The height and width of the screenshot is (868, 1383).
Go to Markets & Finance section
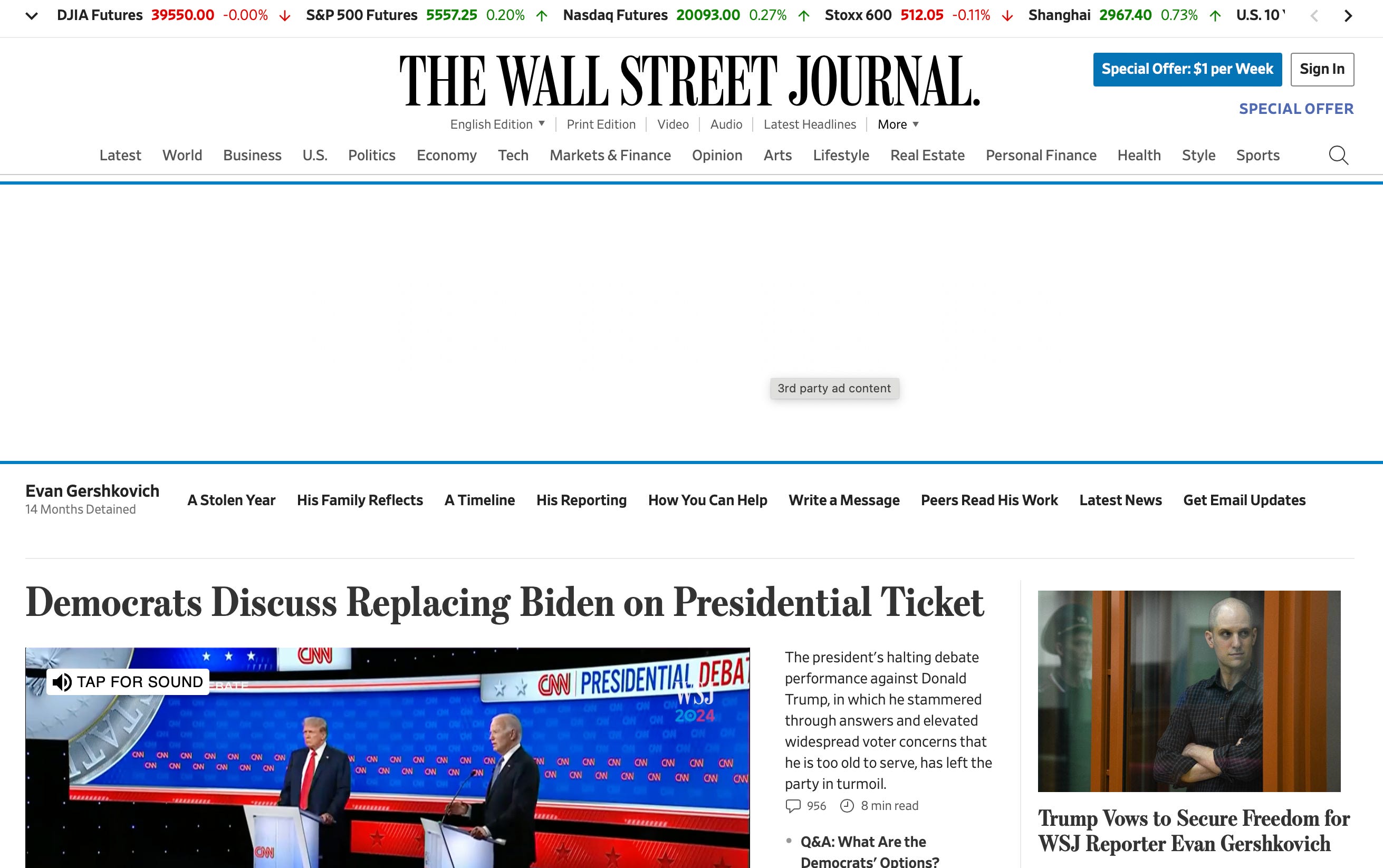point(610,156)
